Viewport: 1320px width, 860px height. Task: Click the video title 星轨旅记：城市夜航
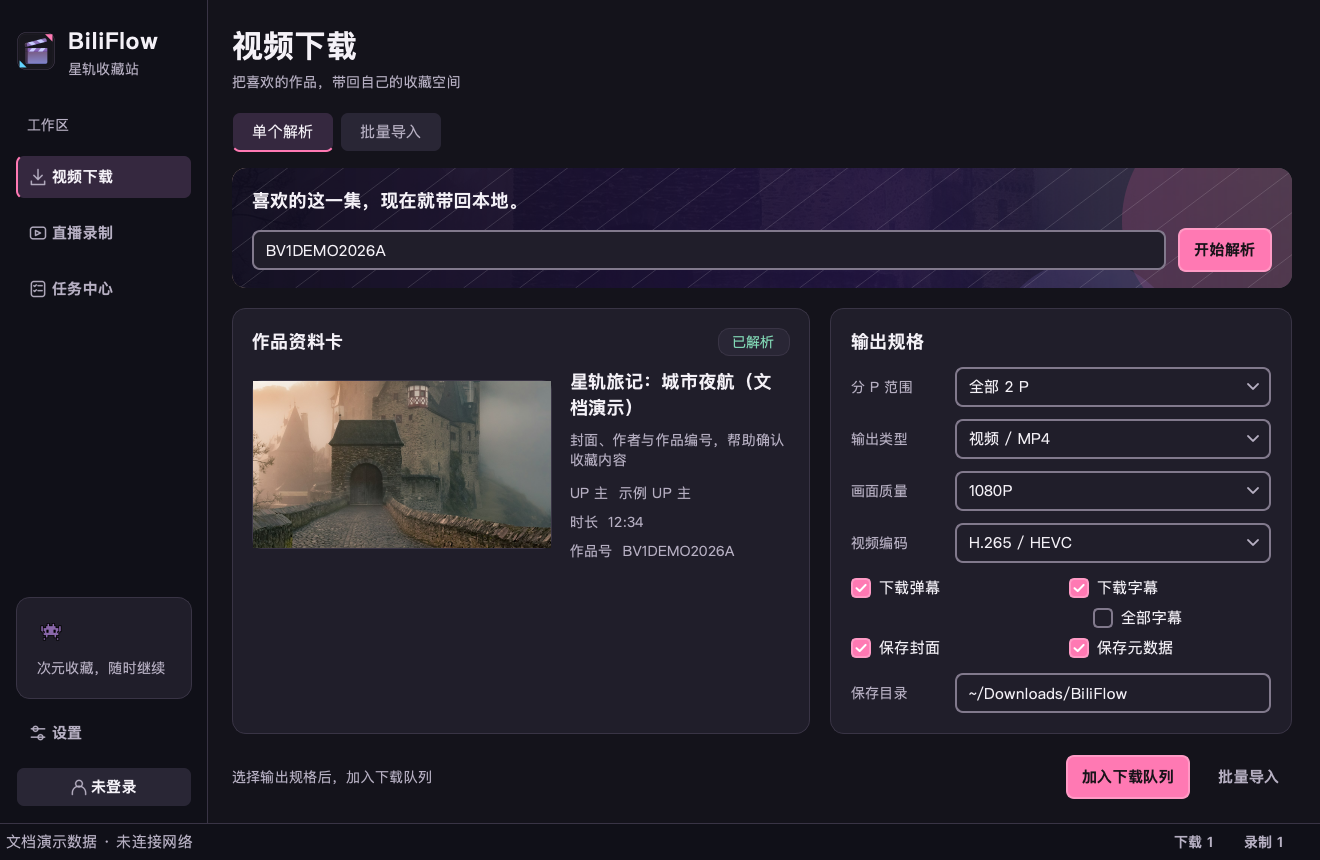pos(671,395)
